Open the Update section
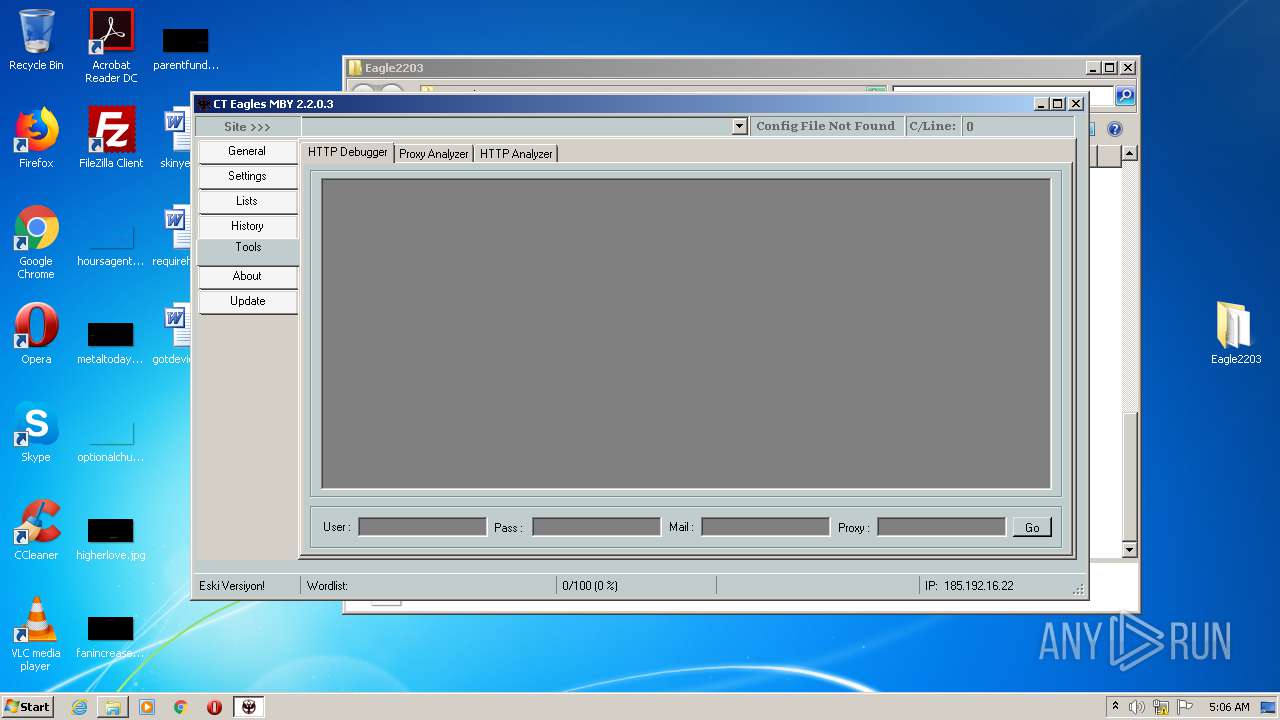 (x=247, y=301)
